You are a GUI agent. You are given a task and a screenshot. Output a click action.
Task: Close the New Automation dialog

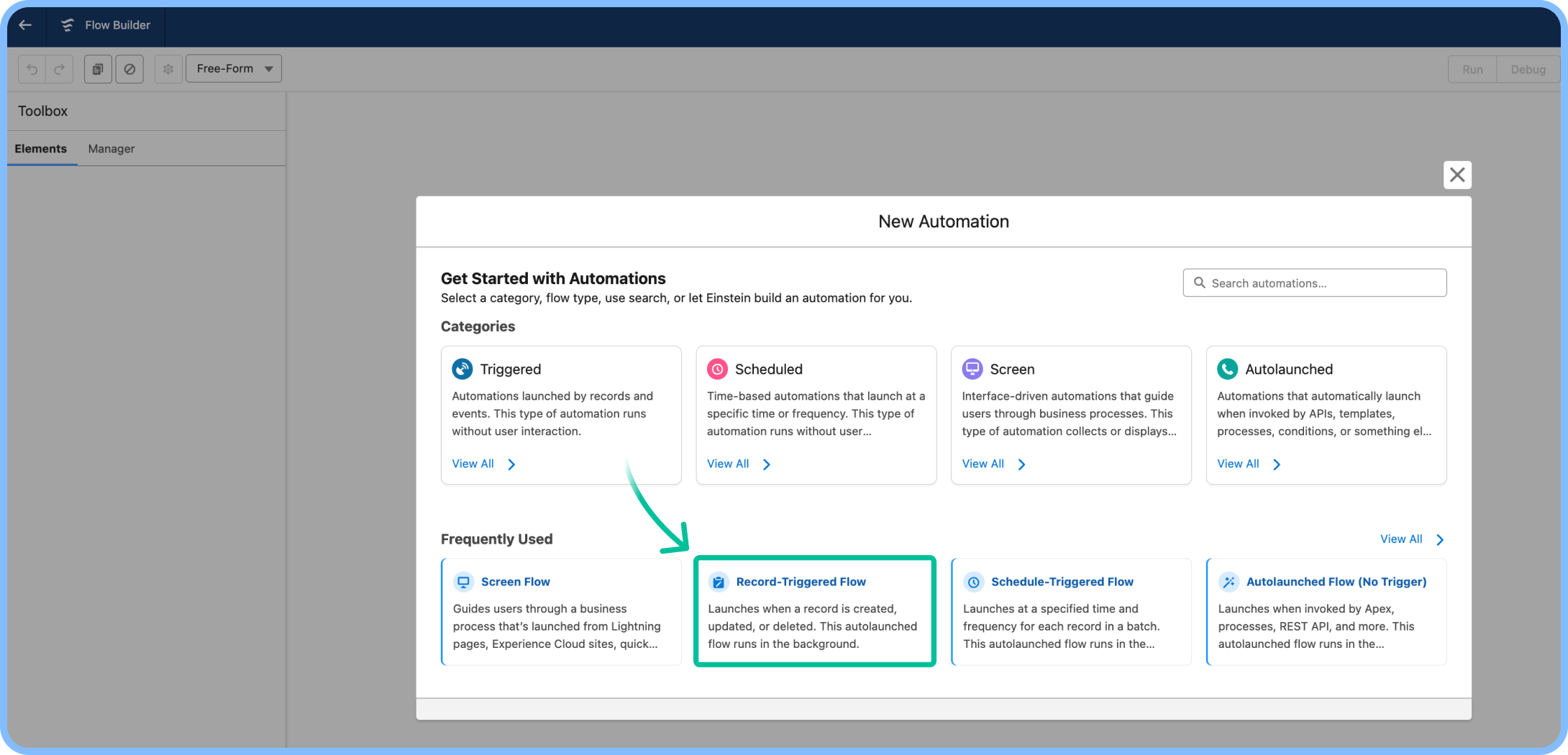click(x=1457, y=175)
